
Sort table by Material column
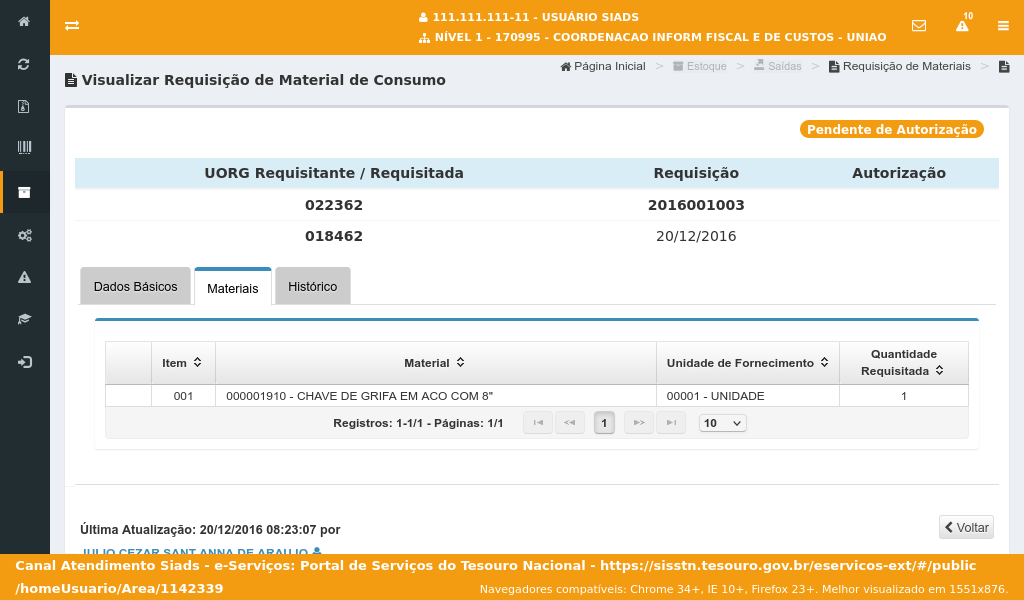click(435, 362)
